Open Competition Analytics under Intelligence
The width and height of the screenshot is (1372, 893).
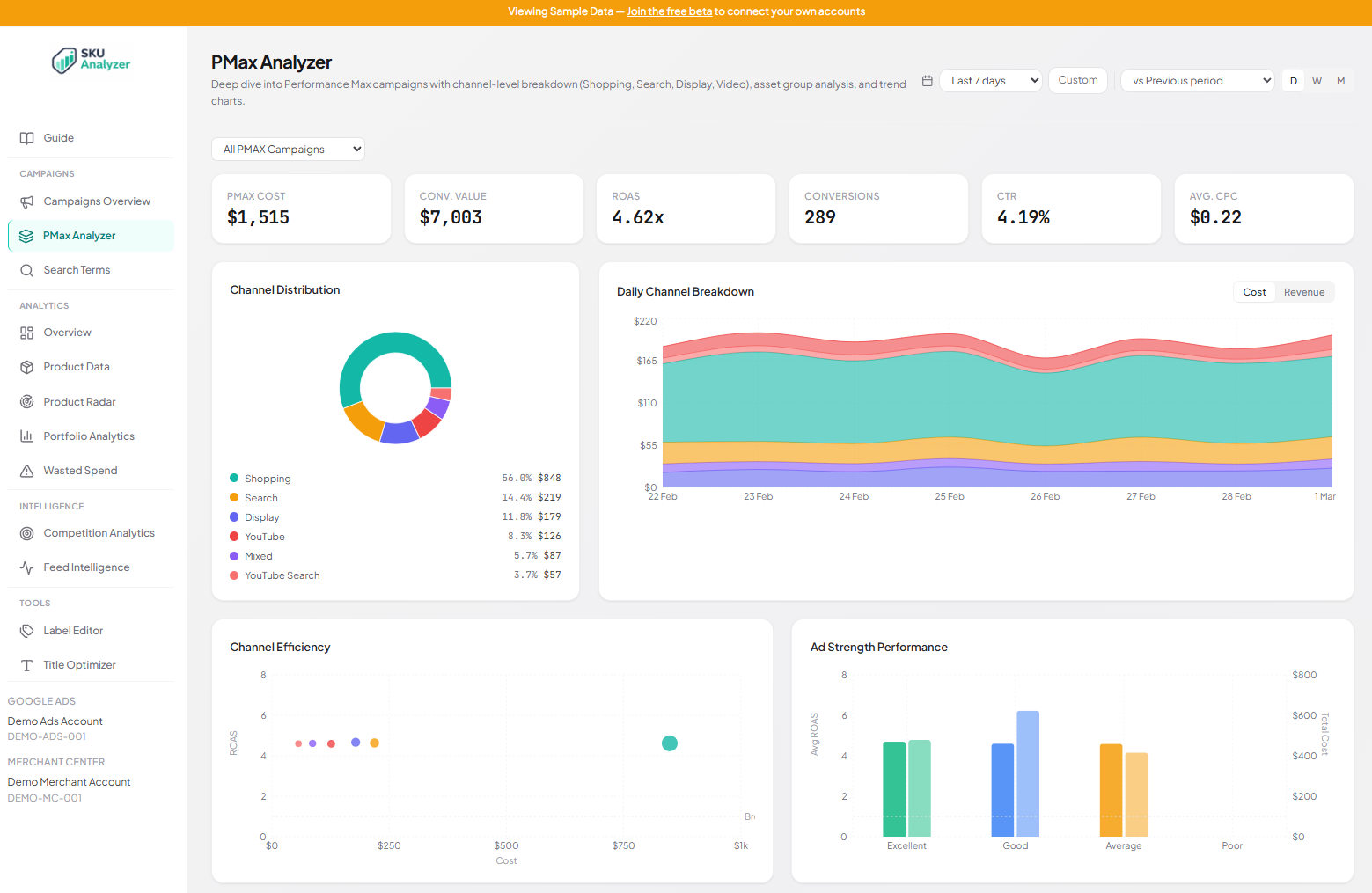[x=99, y=532]
